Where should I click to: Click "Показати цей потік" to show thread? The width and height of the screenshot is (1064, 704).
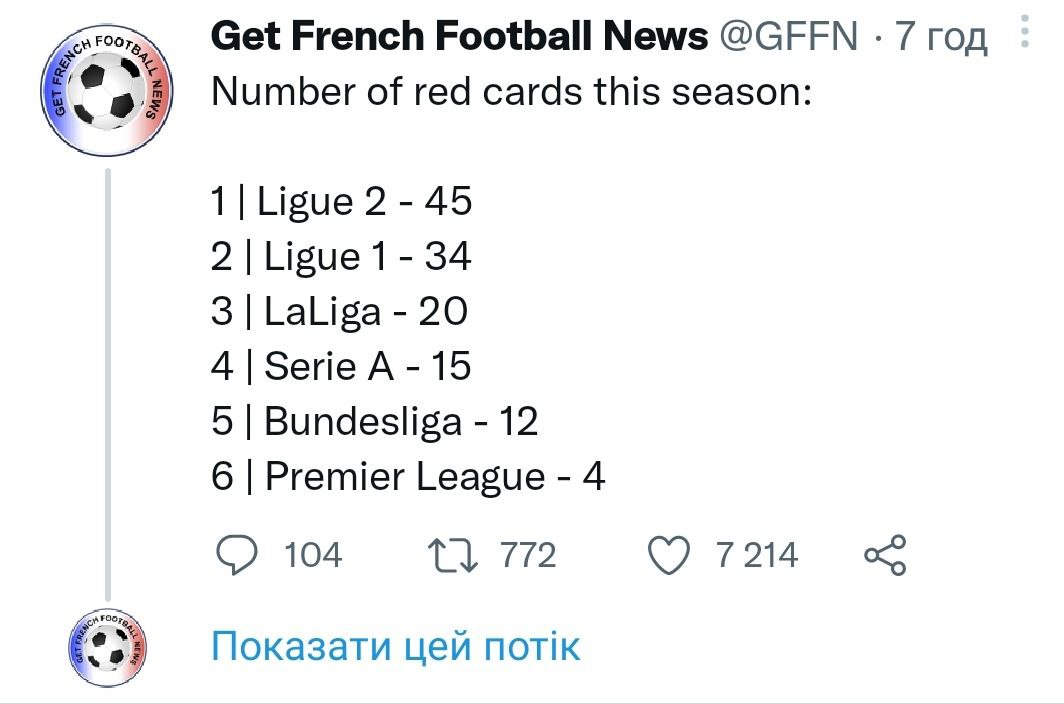[x=396, y=646]
